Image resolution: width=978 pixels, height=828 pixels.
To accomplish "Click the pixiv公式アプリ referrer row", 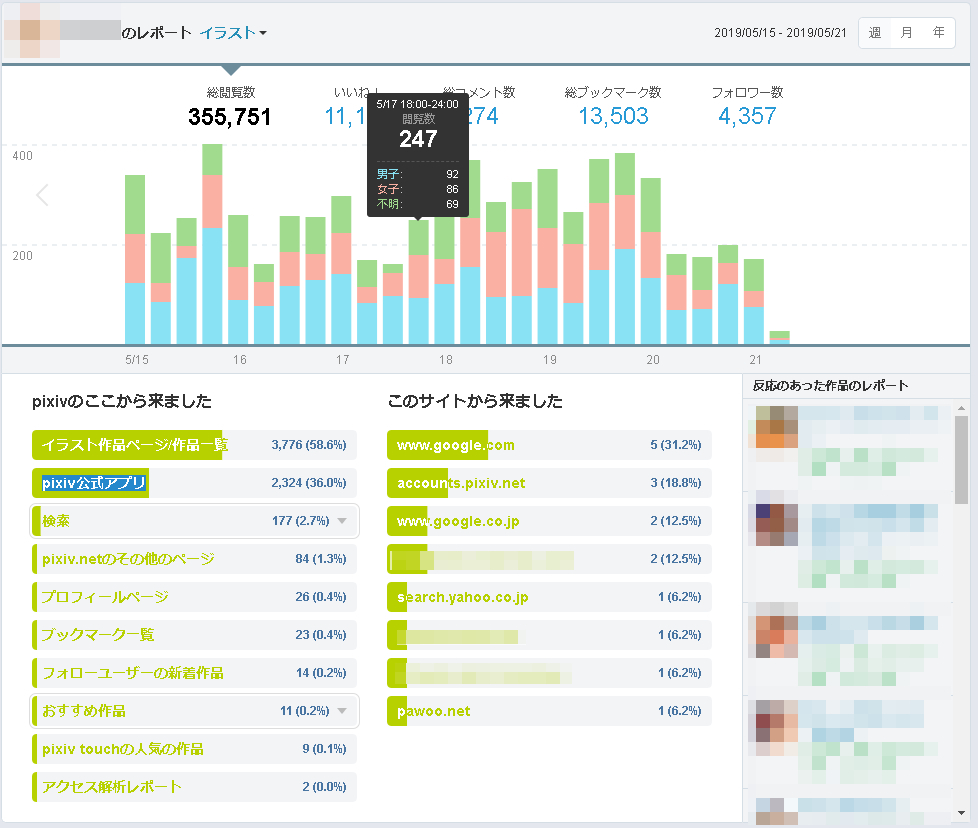I will pyautogui.click(x=194, y=483).
